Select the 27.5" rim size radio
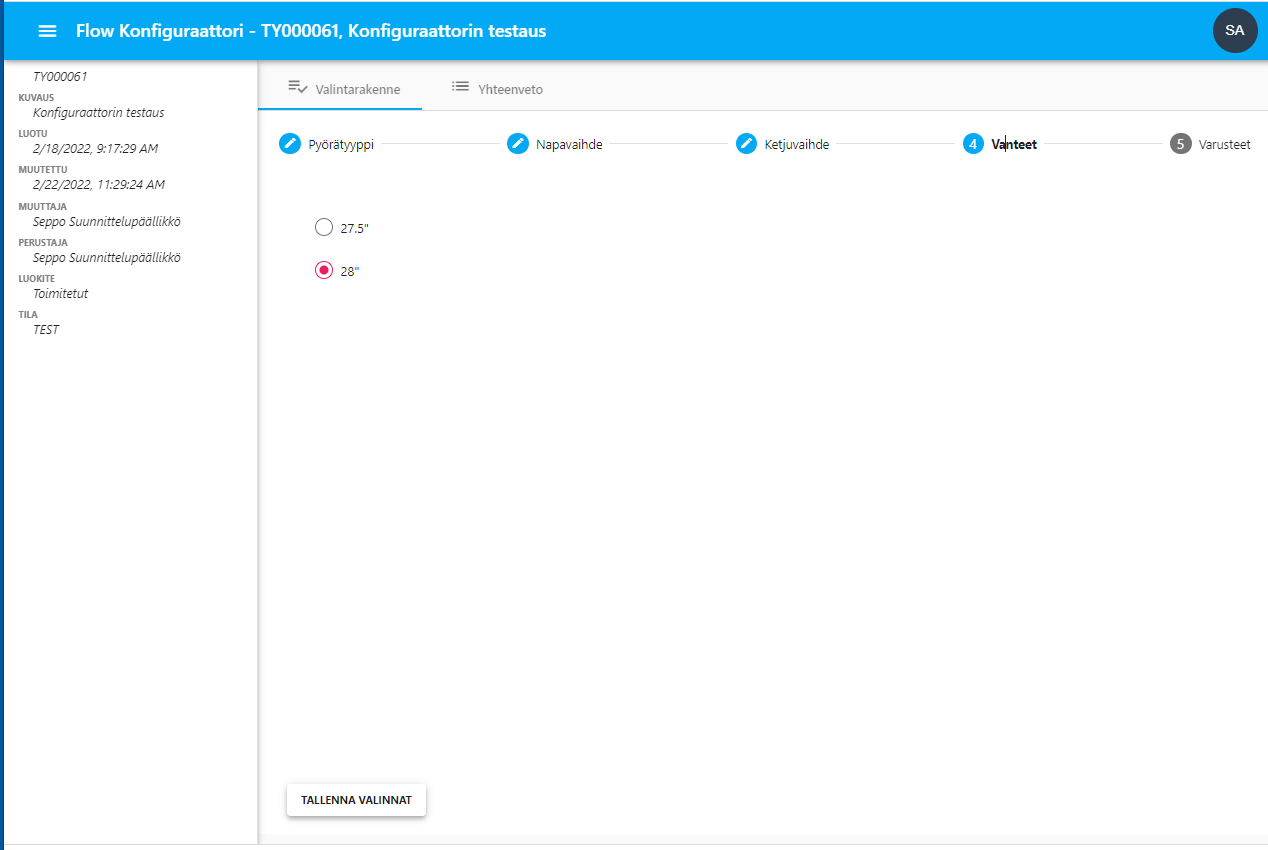 pyautogui.click(x=323, y=228)
